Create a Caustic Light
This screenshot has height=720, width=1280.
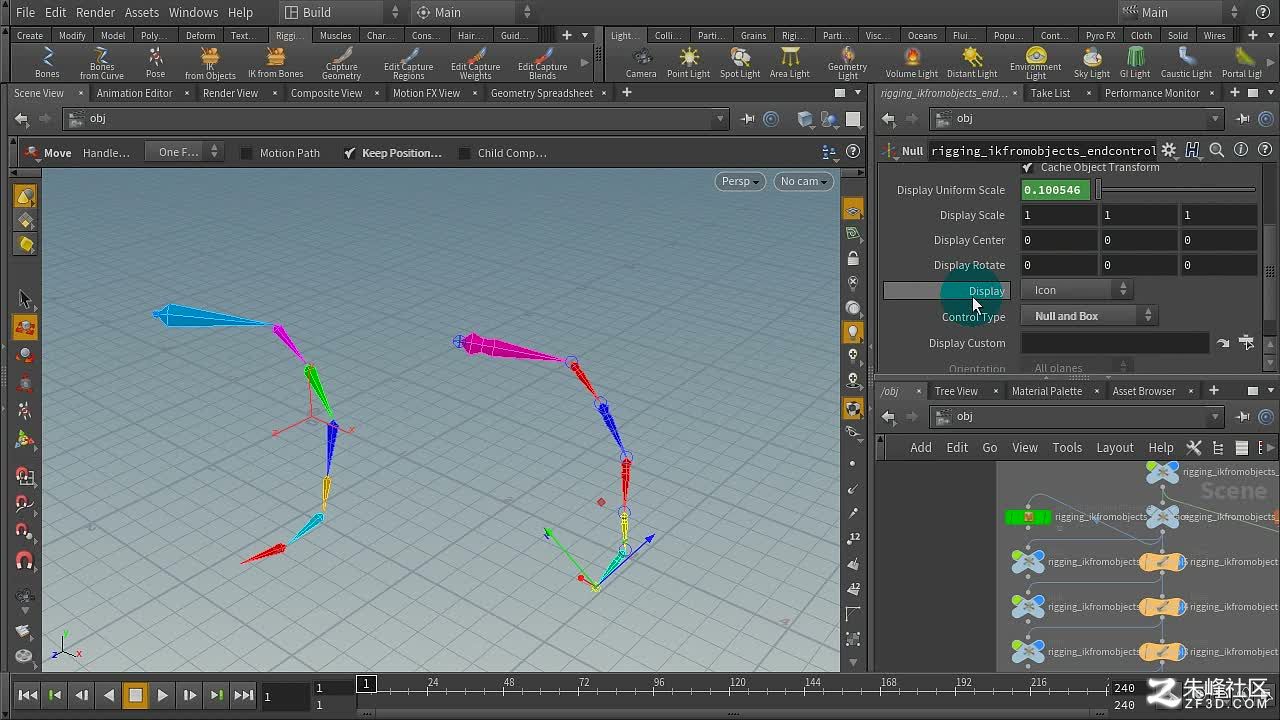1187,63
